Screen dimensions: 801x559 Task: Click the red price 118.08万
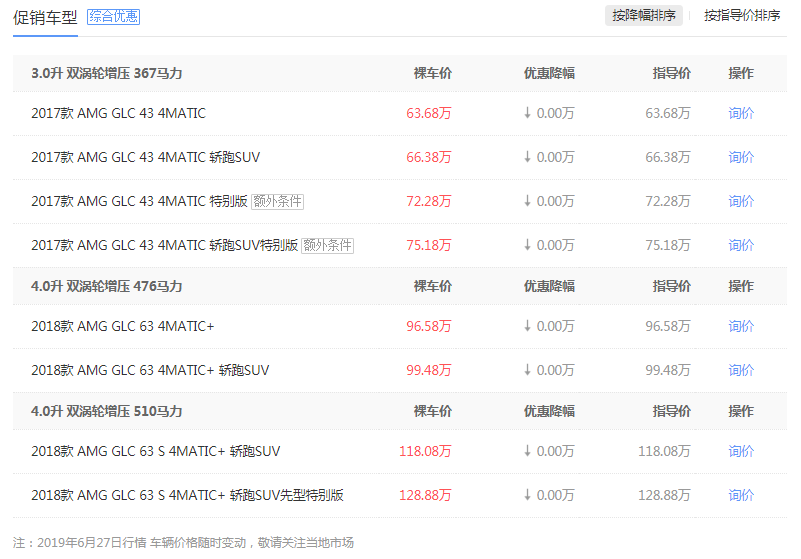tap(425, 451)
